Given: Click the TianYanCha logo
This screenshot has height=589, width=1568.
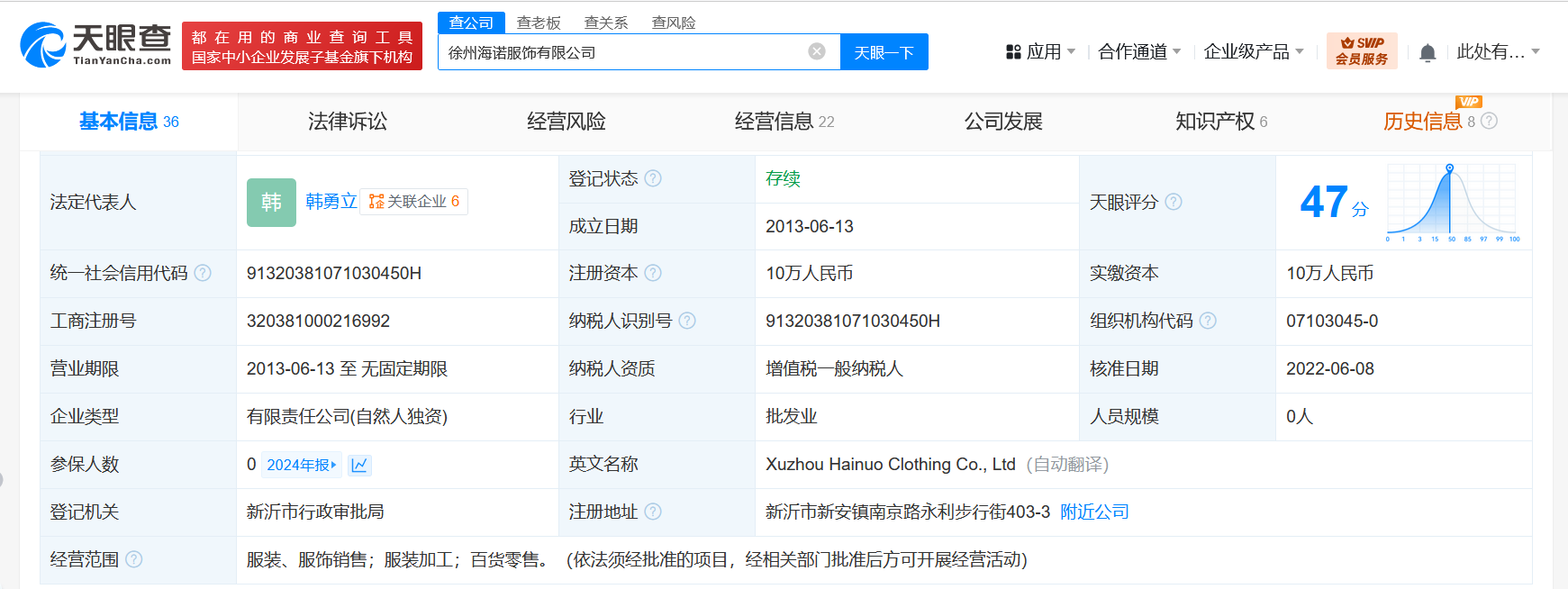Looking at the screenshot, I should pos(96,45).
